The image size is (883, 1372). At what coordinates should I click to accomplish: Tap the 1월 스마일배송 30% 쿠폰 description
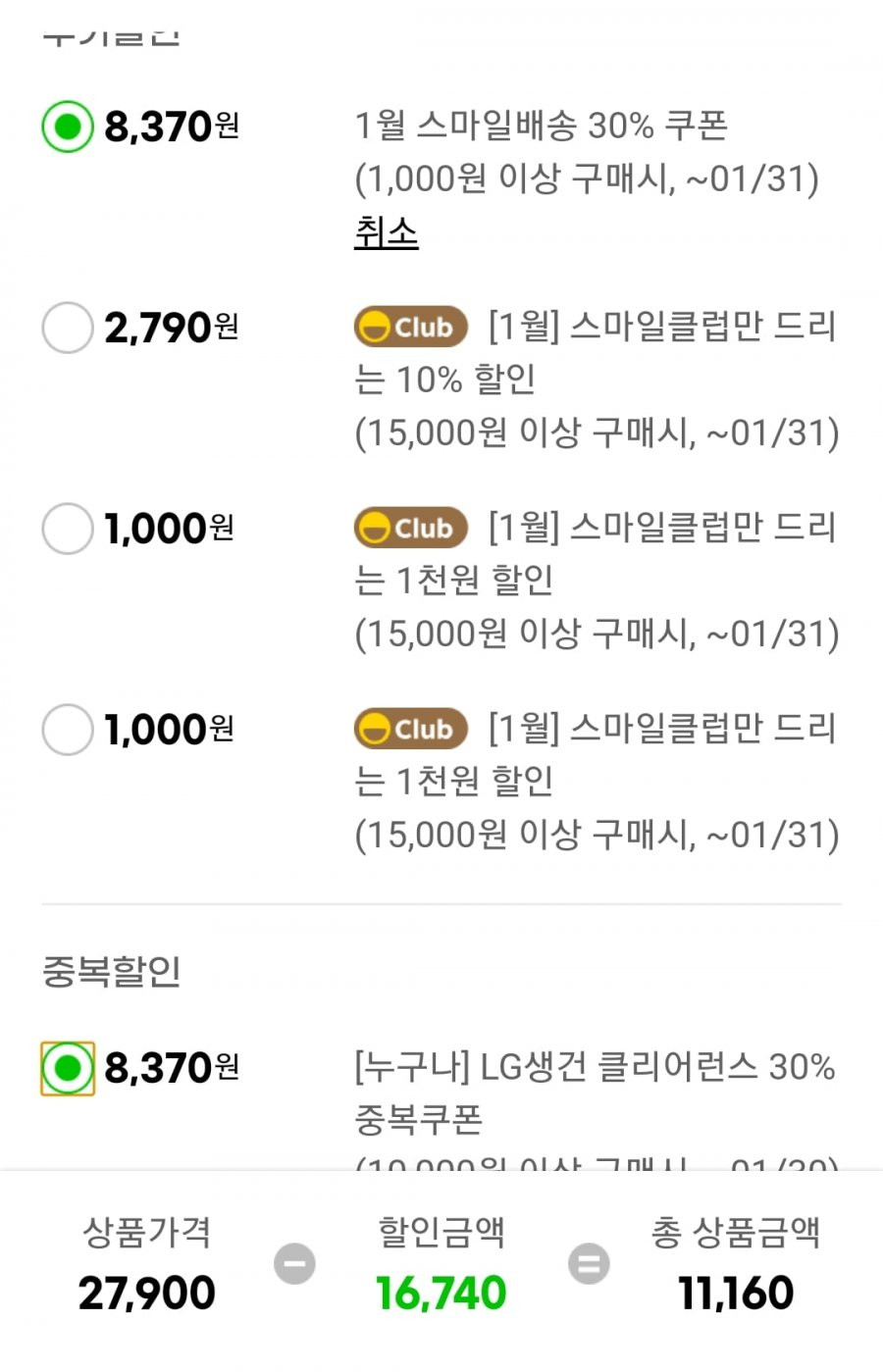pyautogui.click(x=541, y=127)
